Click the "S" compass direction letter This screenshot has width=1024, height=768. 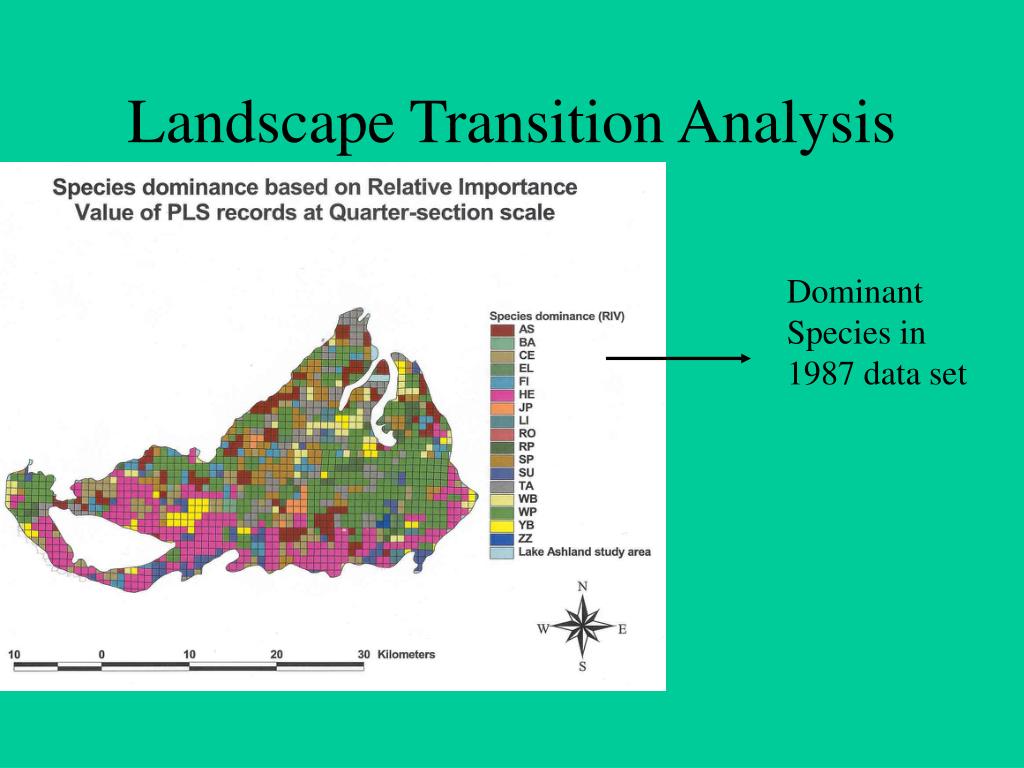[x=583, y=666]
